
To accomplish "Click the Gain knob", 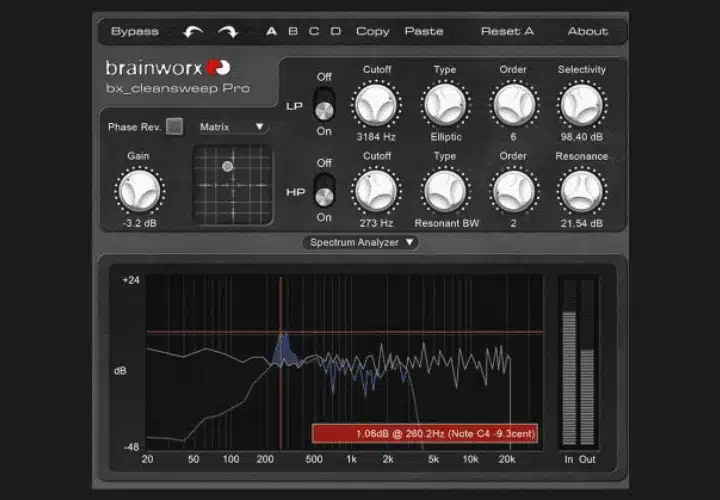I will coord(140,191).
